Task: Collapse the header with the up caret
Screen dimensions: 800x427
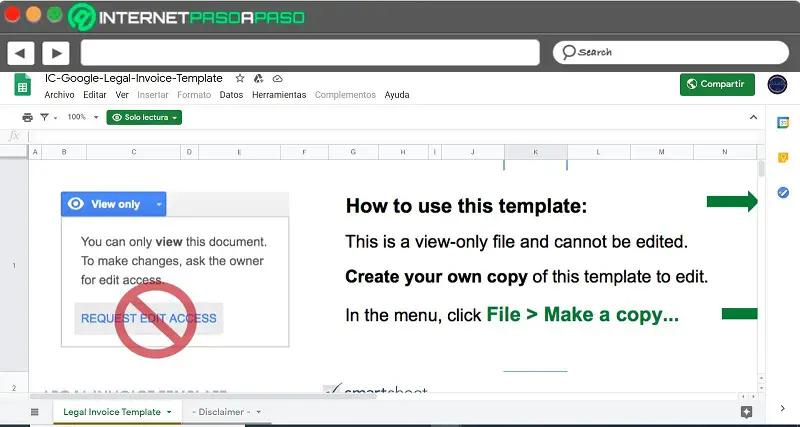Action: [753, 117]
